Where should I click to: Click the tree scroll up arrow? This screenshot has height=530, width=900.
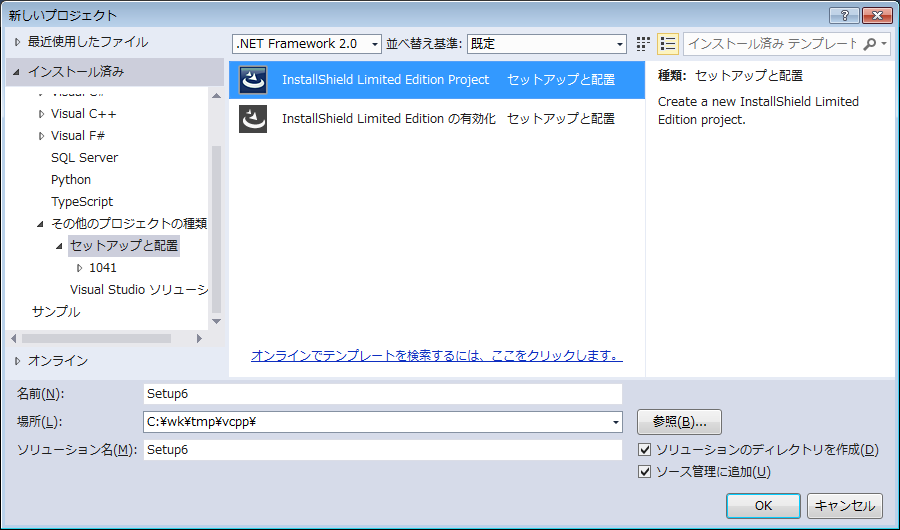pyautogui.click(x=216, y=96)
